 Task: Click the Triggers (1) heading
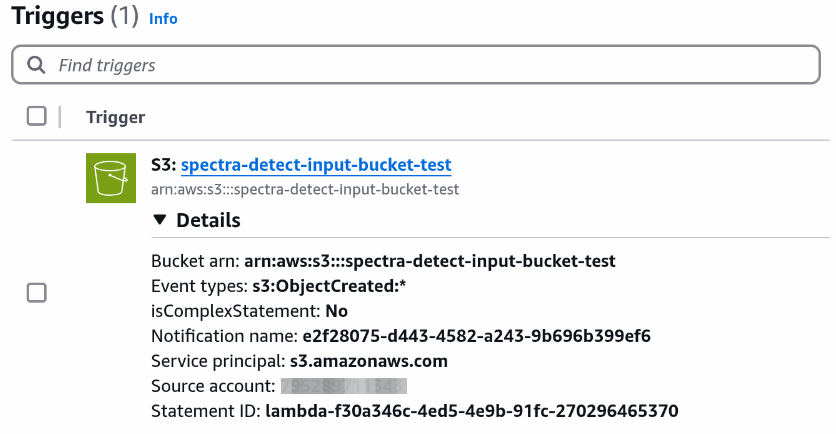[x=75, y=16]
